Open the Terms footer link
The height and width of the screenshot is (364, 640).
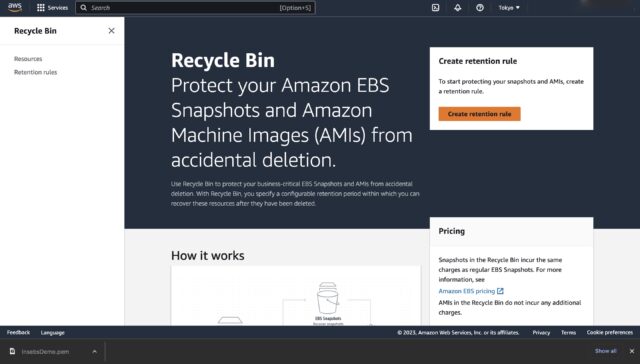pyautogui.click(x=568, y=333)
